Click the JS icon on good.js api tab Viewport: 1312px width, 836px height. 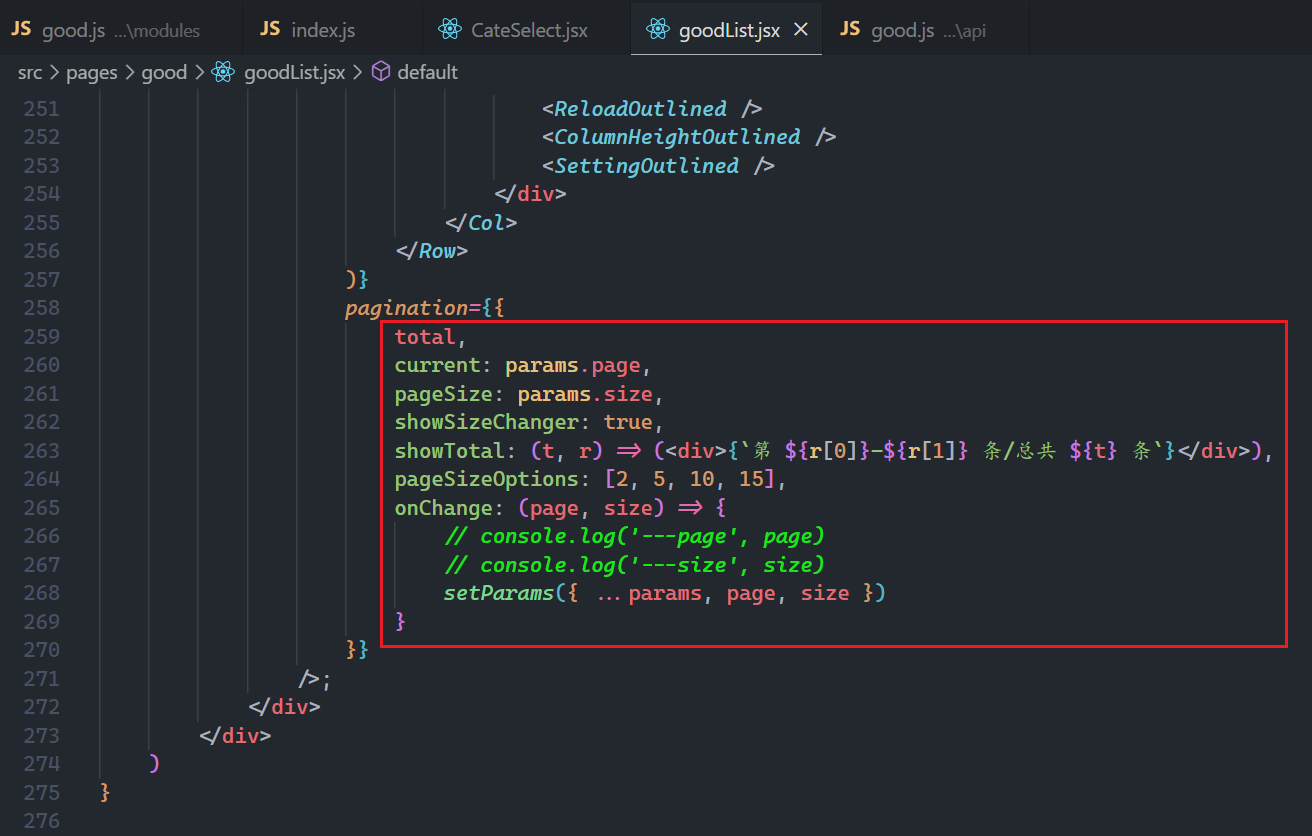point(850,30)
